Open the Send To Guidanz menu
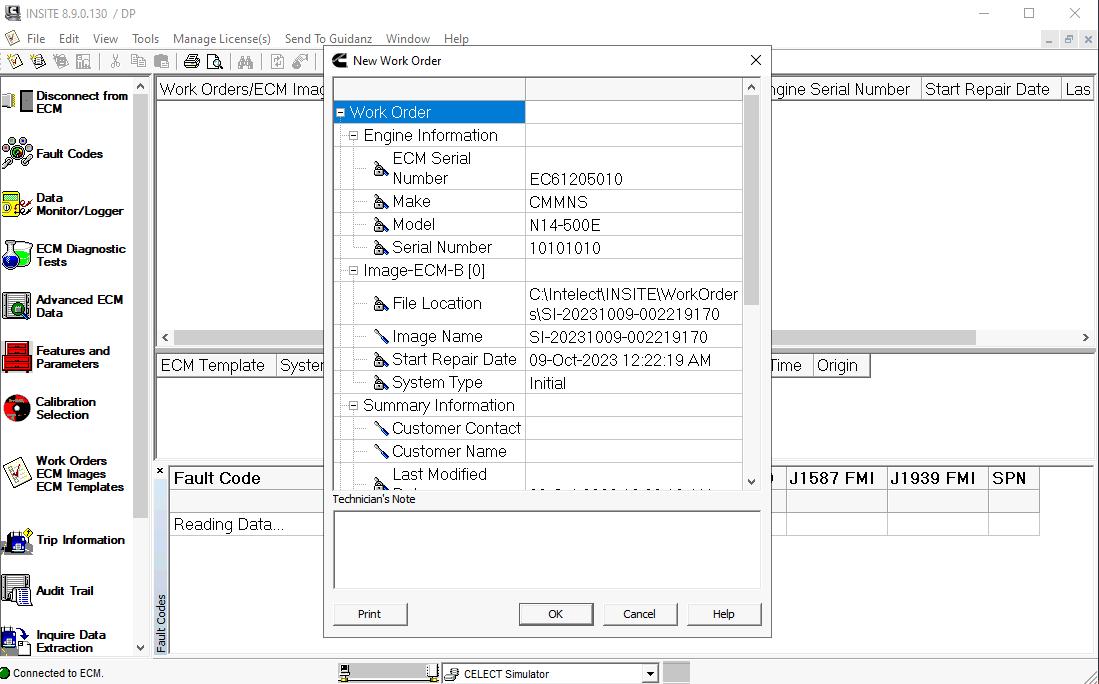The height and width of the screenshot is (684, 1099). pyautogui.click(x=328, y=39)
